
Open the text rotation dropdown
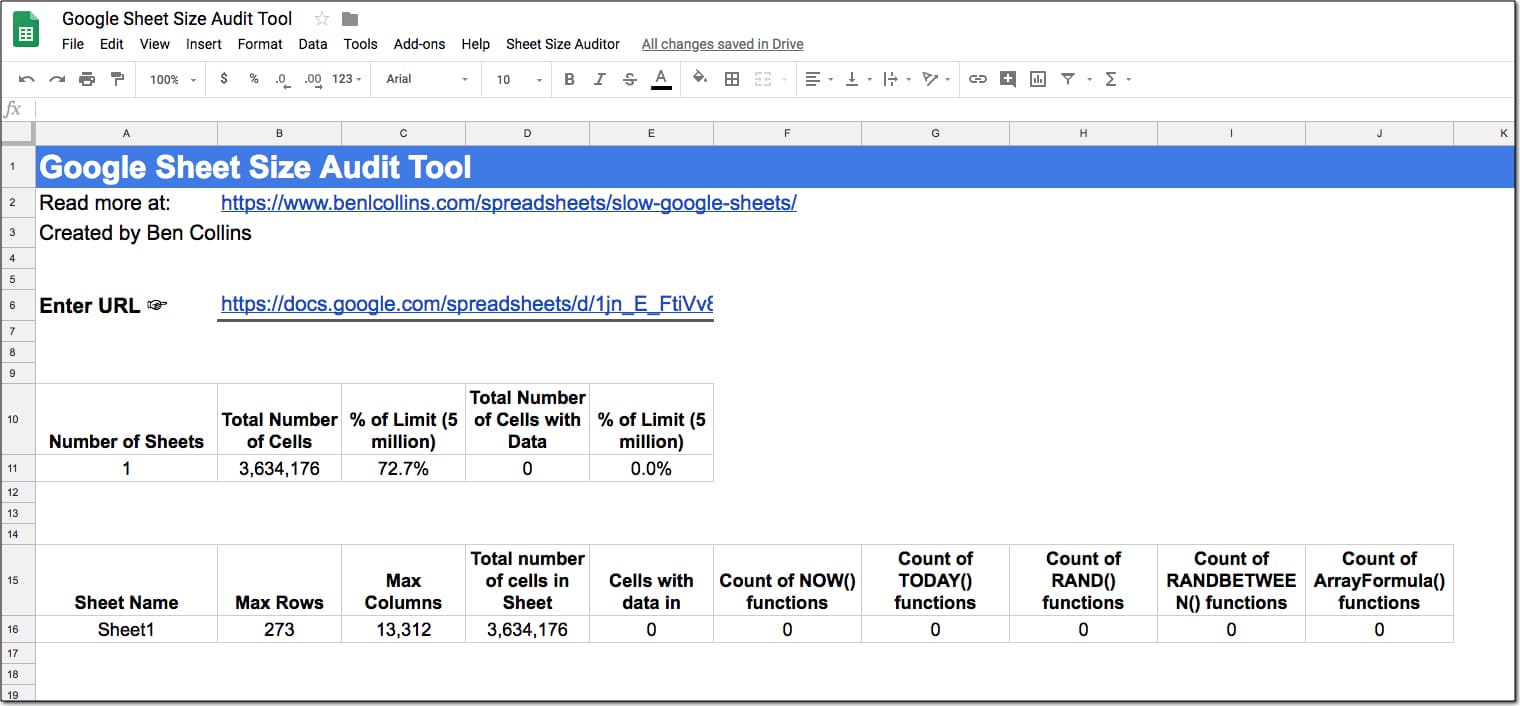(935, 79)
